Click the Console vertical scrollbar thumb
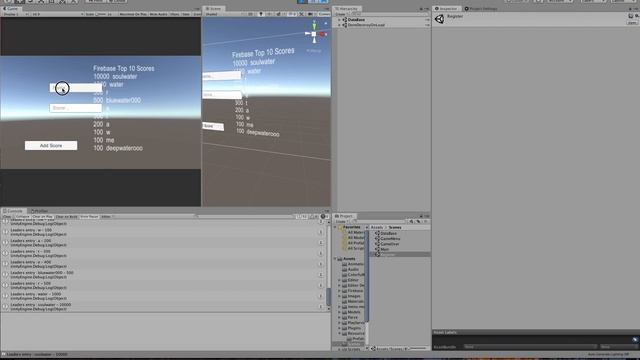The height and width of the screenshot is (360, 640). click(328, 297)
